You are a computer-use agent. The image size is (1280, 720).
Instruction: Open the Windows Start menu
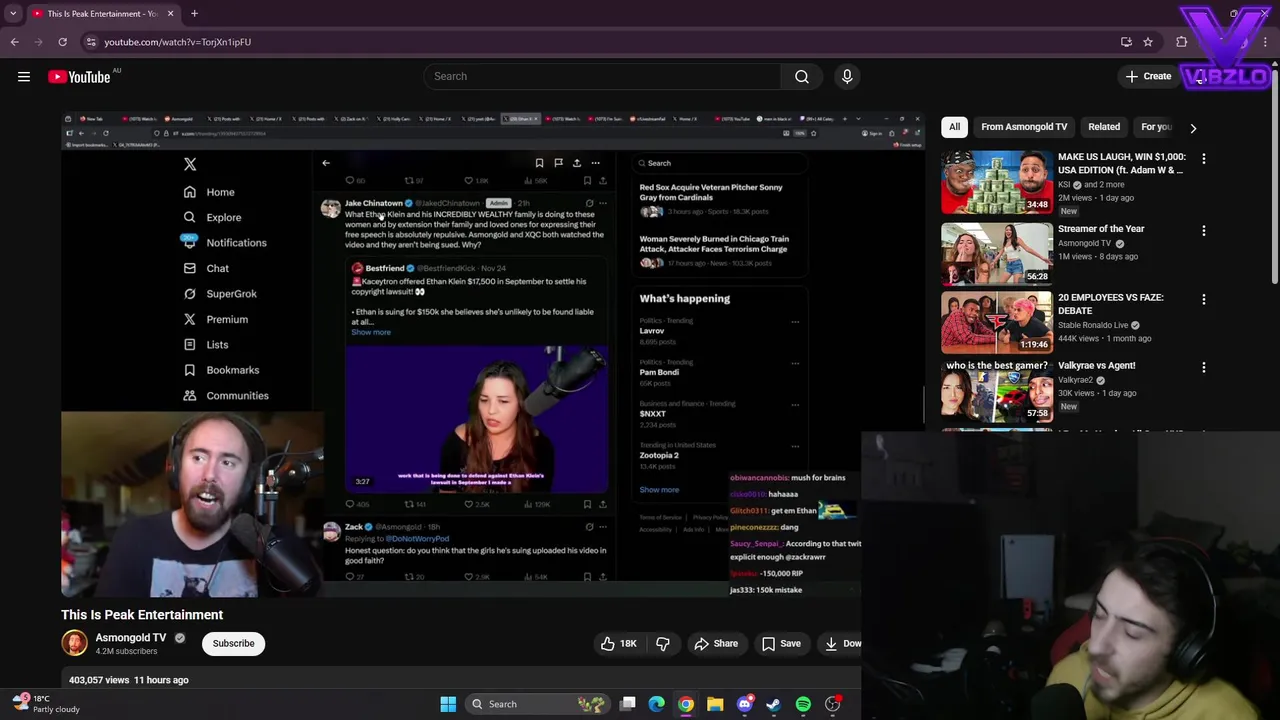448,704
